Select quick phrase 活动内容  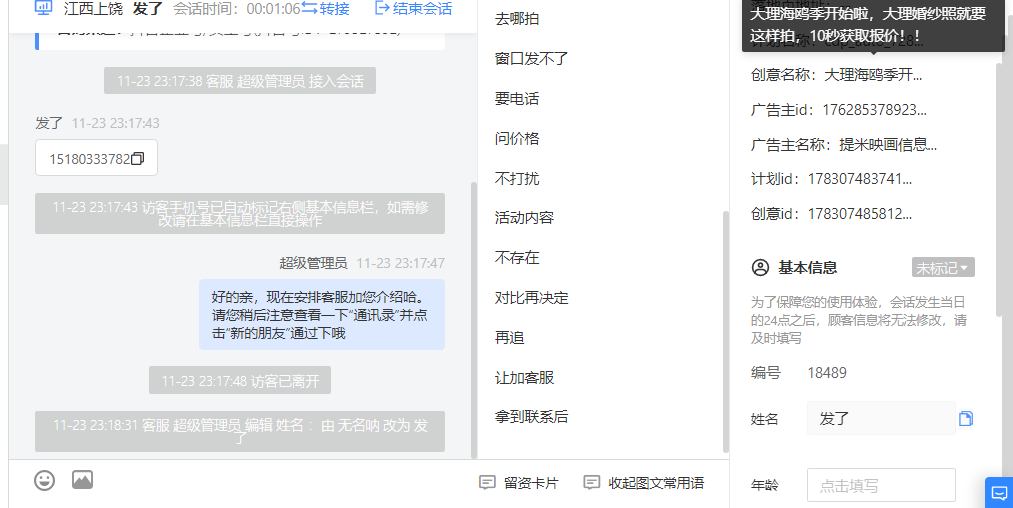click(525, 218)
